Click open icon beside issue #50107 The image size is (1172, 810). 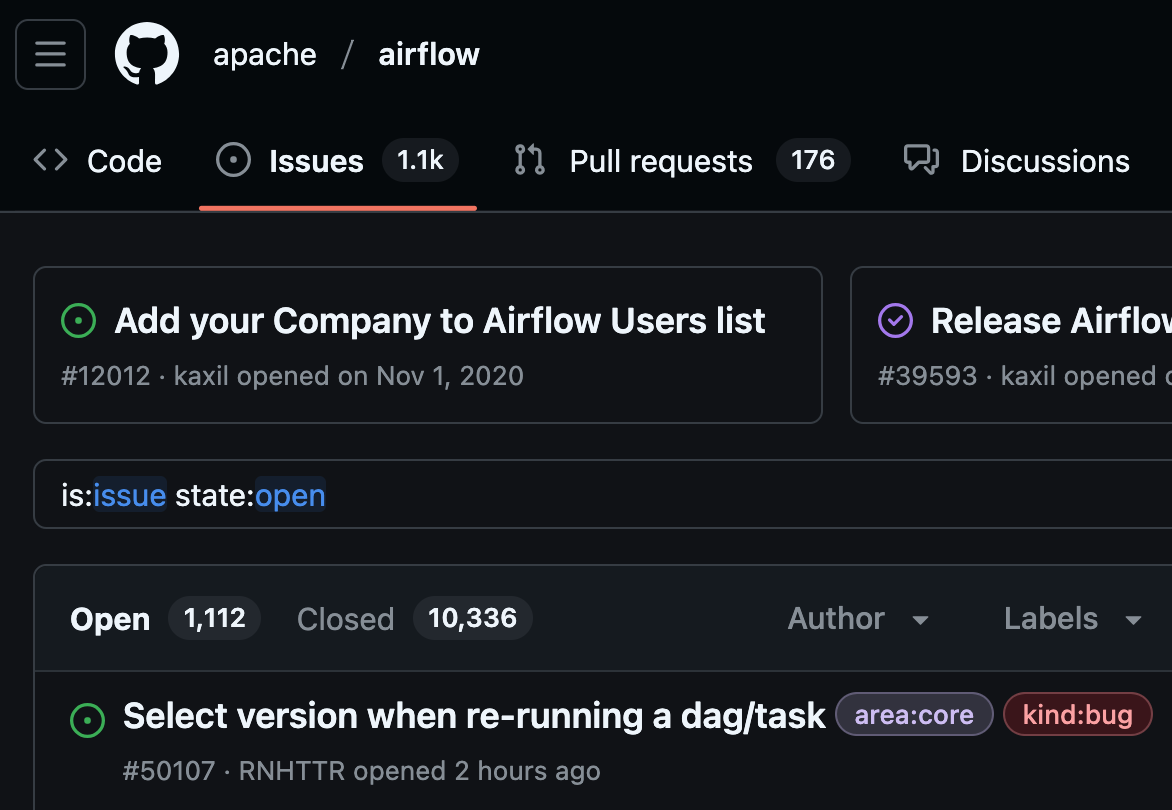coord(88,719)
